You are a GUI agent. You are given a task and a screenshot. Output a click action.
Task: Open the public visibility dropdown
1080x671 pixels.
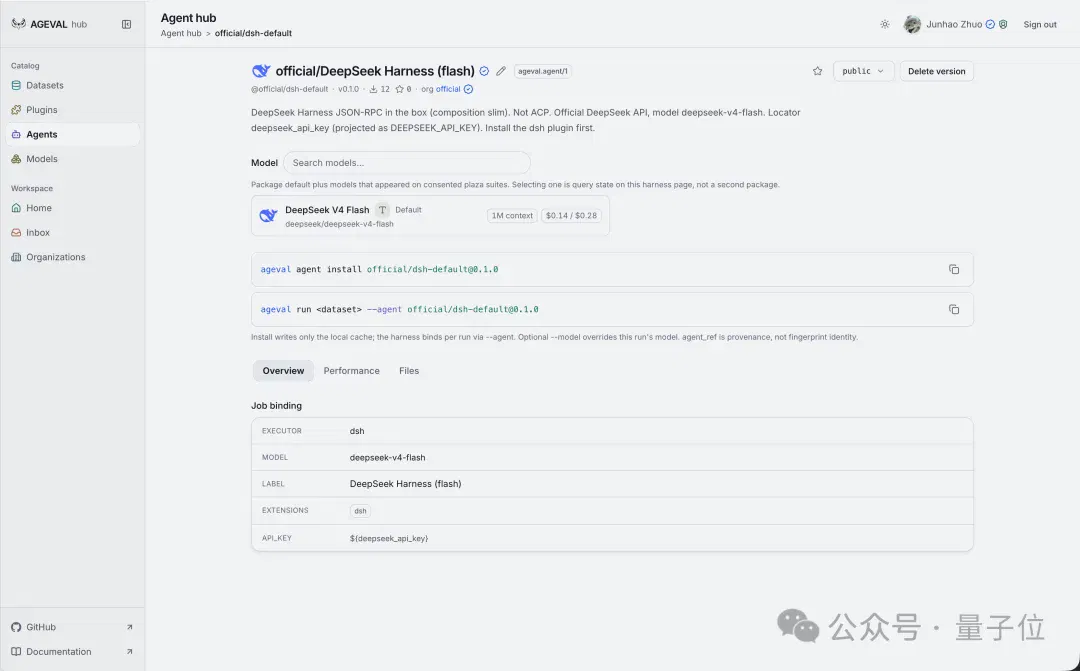pyautogui.click(x=864, y=71)
